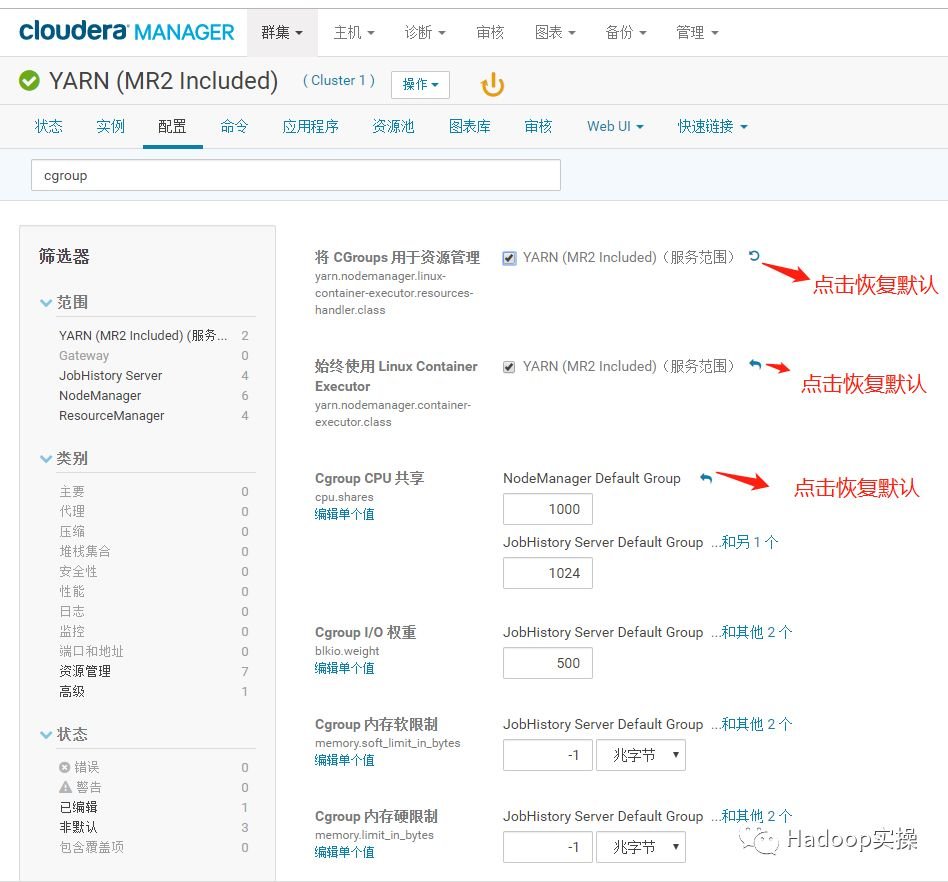The width and height of the screenshot is (948, 882).
Task: Click NodeManager CPU shares field showing 1000
Action: 548,509
